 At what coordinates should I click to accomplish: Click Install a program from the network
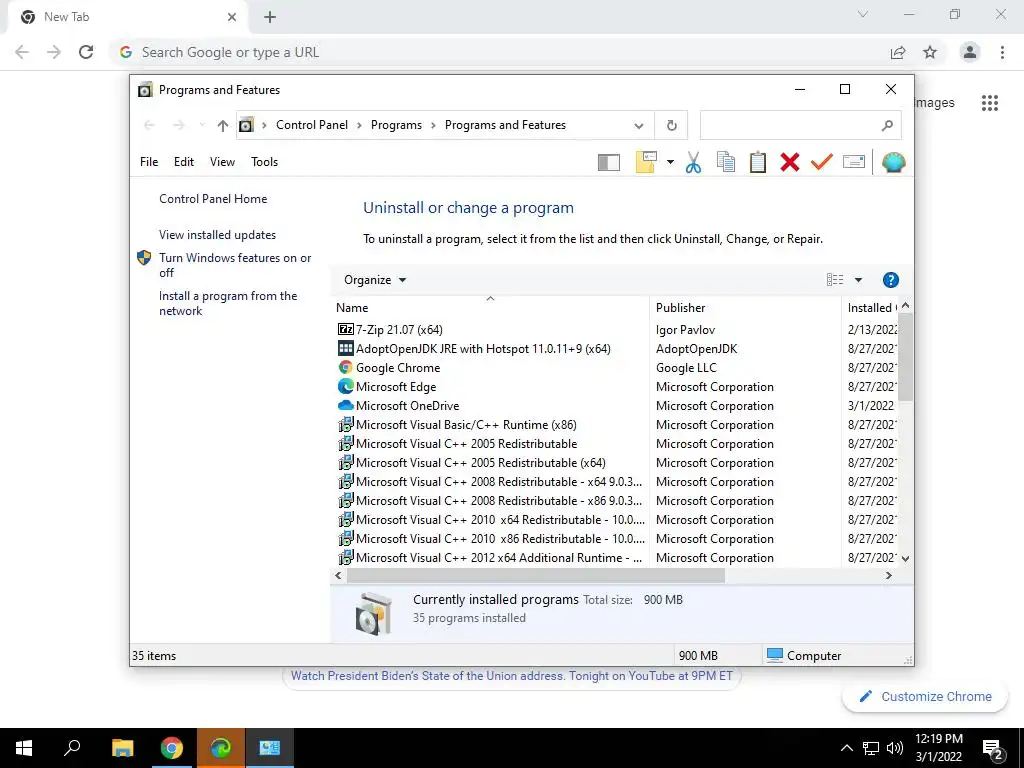pyautogui.click(x=228, y=303)
